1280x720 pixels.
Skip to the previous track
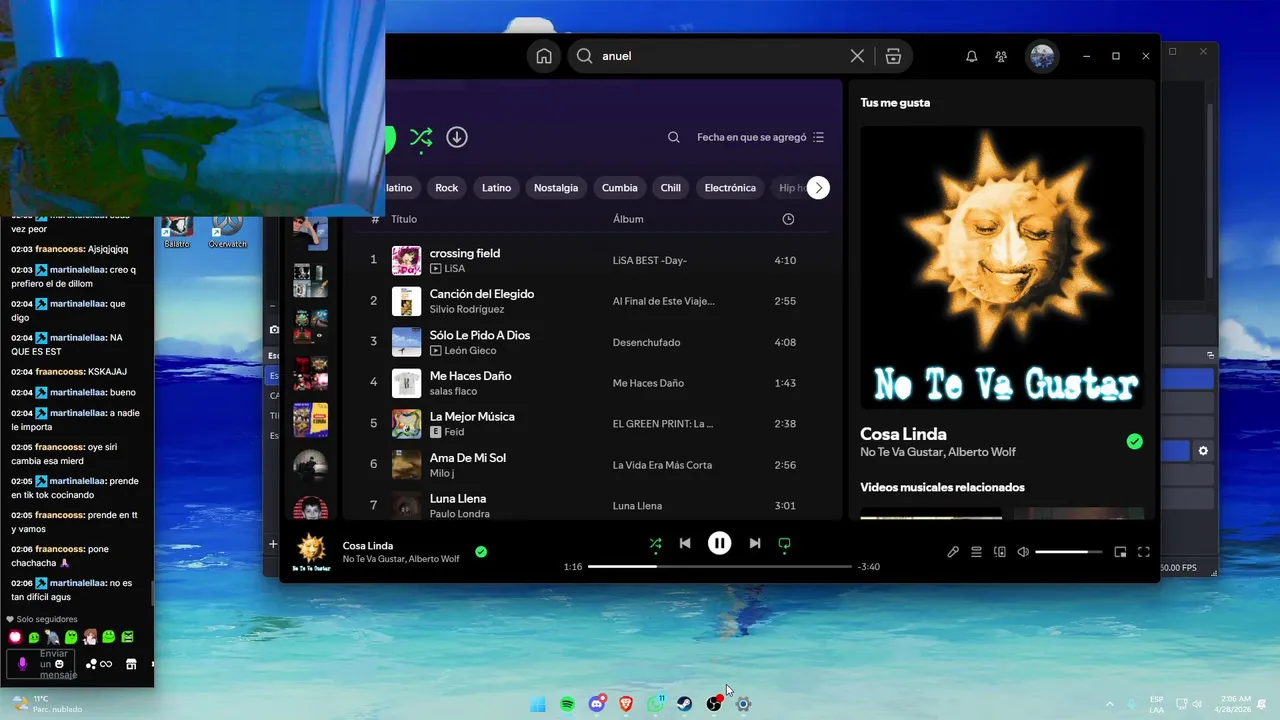pos(685,543)
